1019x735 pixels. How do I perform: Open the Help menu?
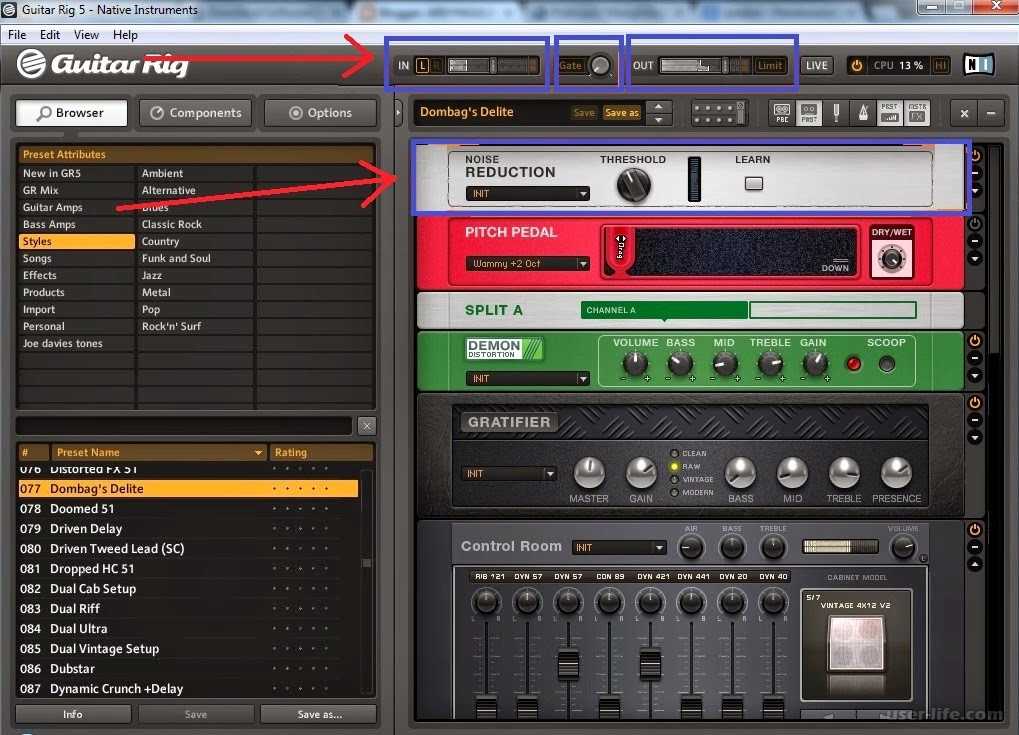125,34
